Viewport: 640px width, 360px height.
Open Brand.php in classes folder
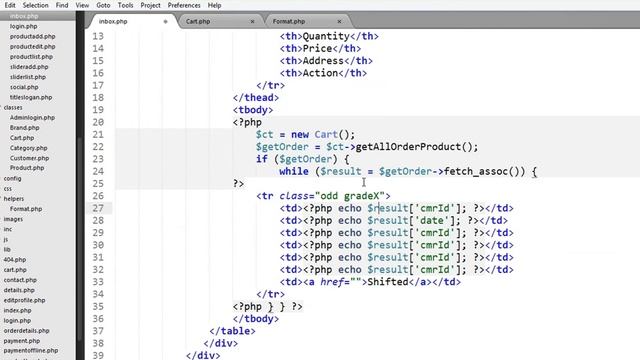[x=24, y=128]
